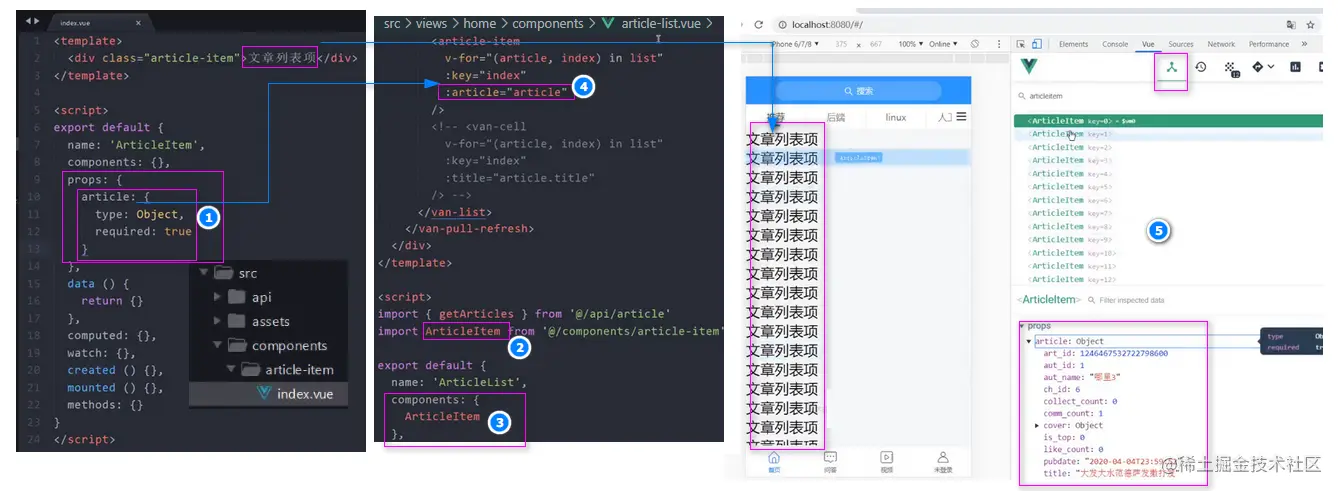Open the device toolbar three-dot menu

(x=1000, y=44)
